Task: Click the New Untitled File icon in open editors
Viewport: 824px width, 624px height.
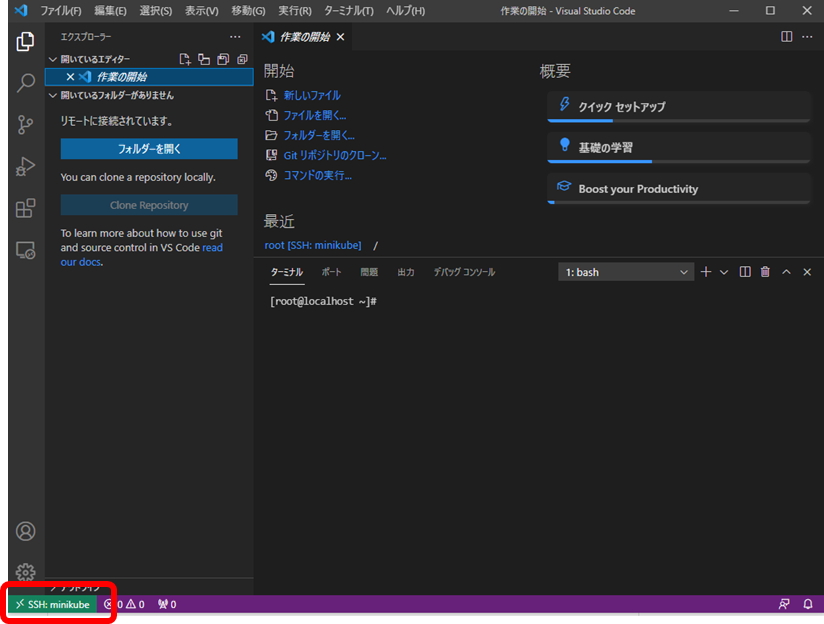Action: tap(185, 59)
